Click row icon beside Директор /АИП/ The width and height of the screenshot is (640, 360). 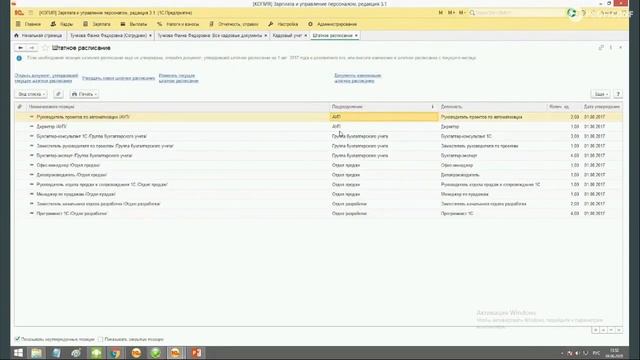point(31,127)
